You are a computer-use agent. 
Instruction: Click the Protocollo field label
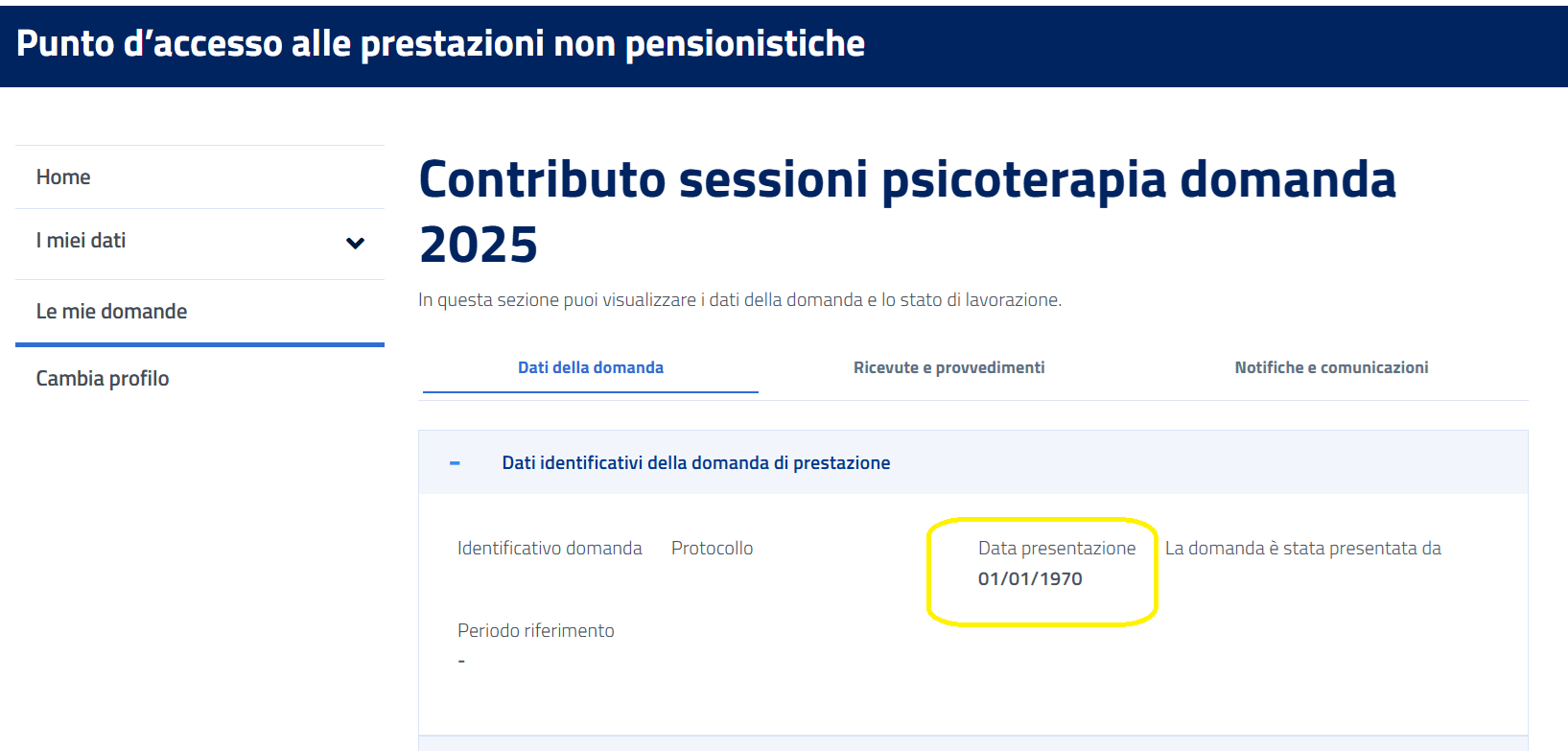tap(712, 549)
